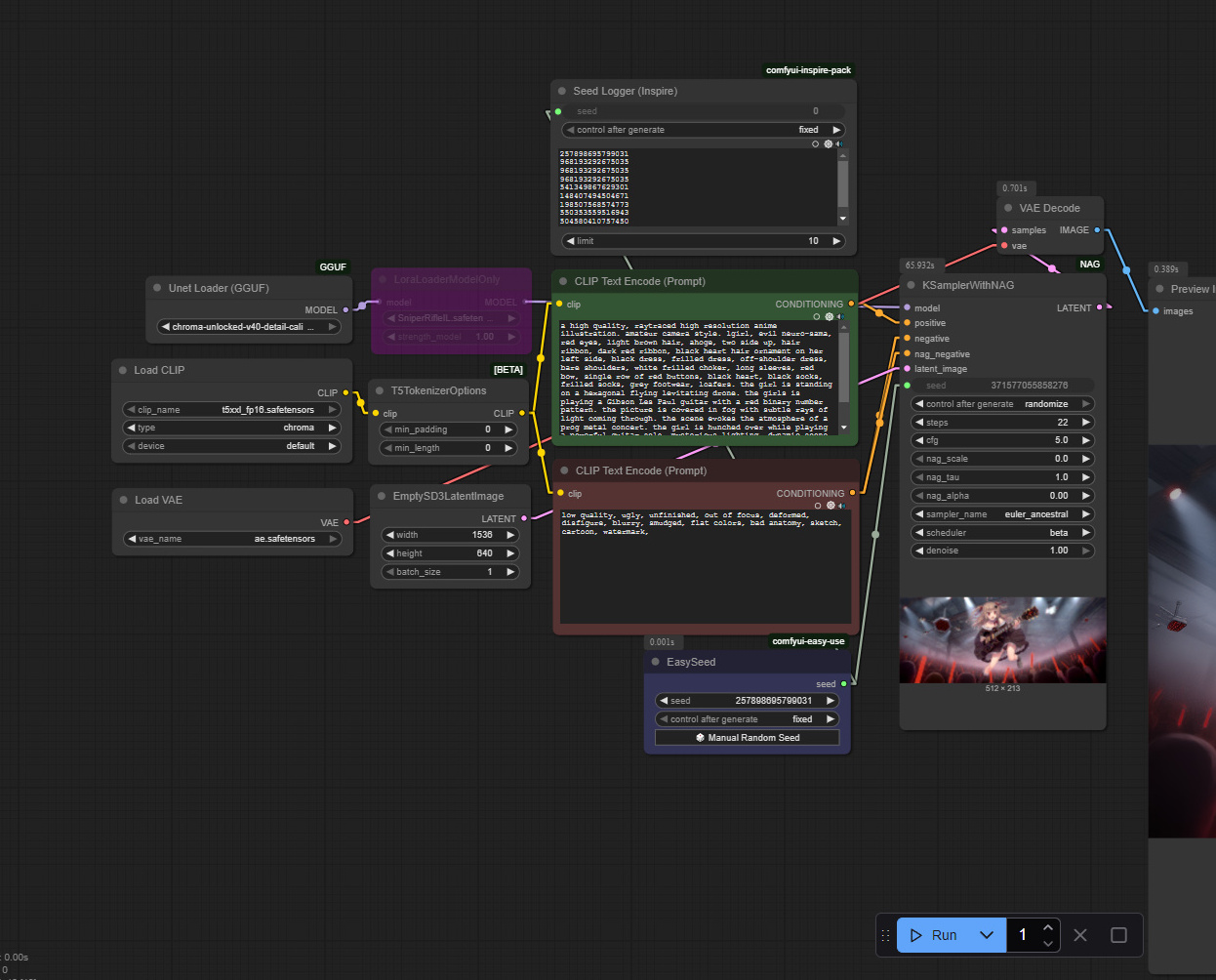1216x980 pixels.
Task: Open the scheduler beta selector
Action: click(x=1002, y=533)
